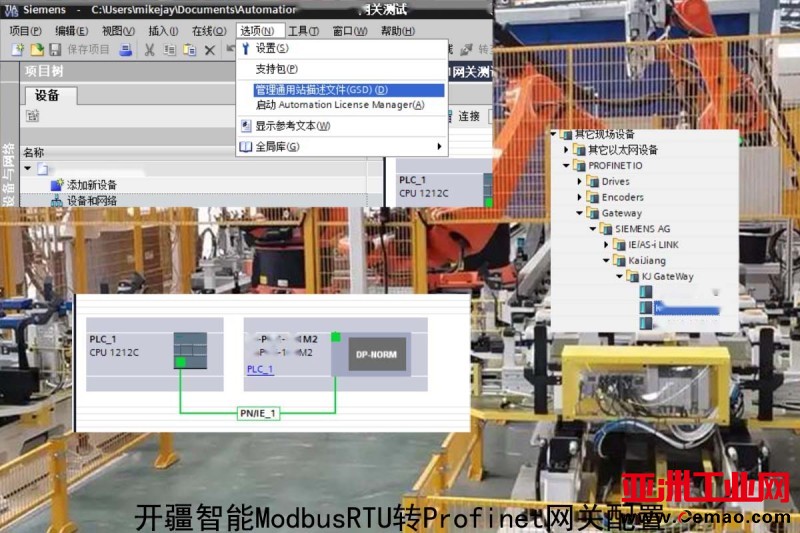Viewport: 800px width, 533px height.
Task: Click the Drives folder icon
Action: (593, 182)
